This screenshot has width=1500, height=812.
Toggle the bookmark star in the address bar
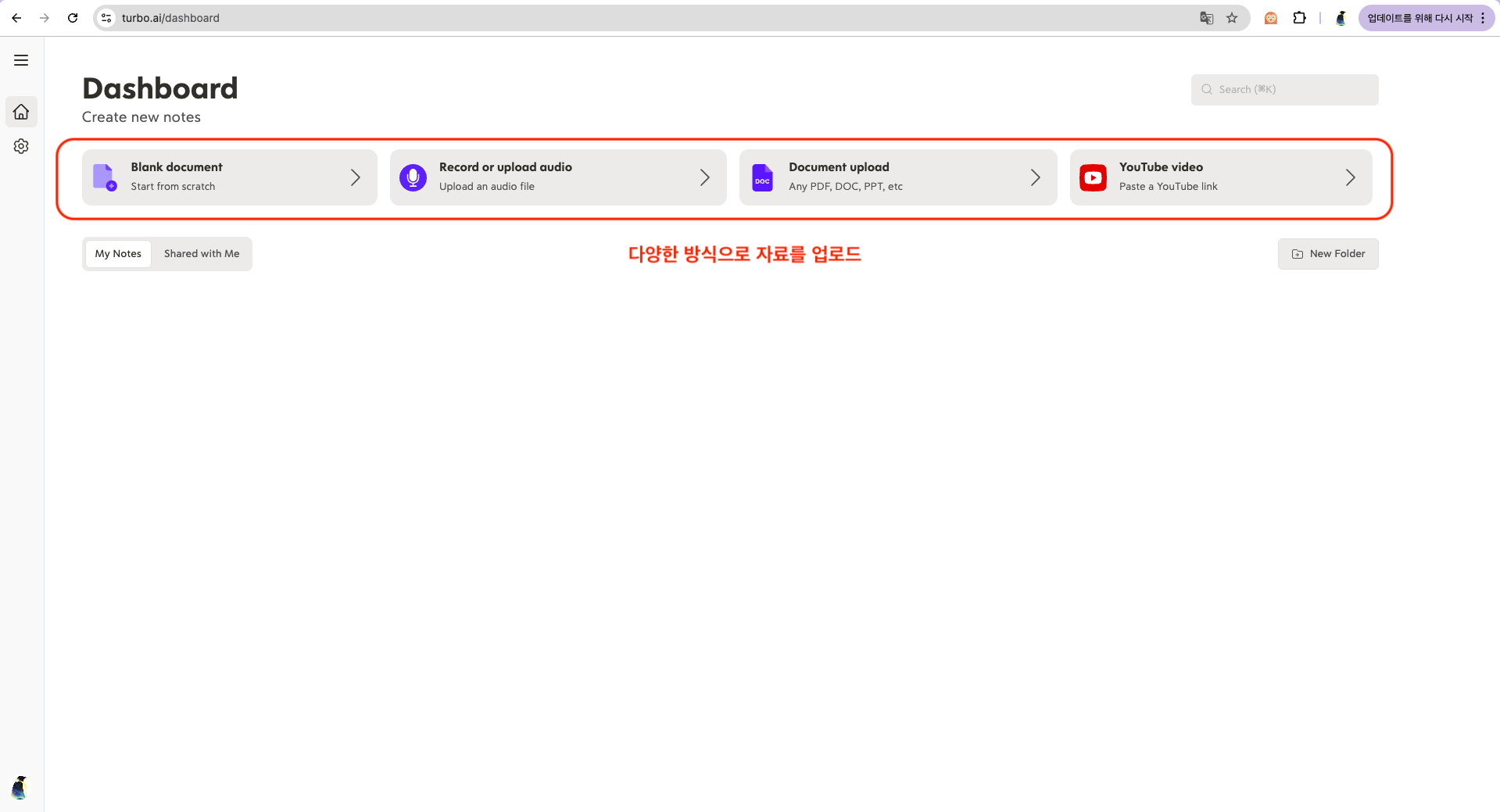(x=1233, y=17)
